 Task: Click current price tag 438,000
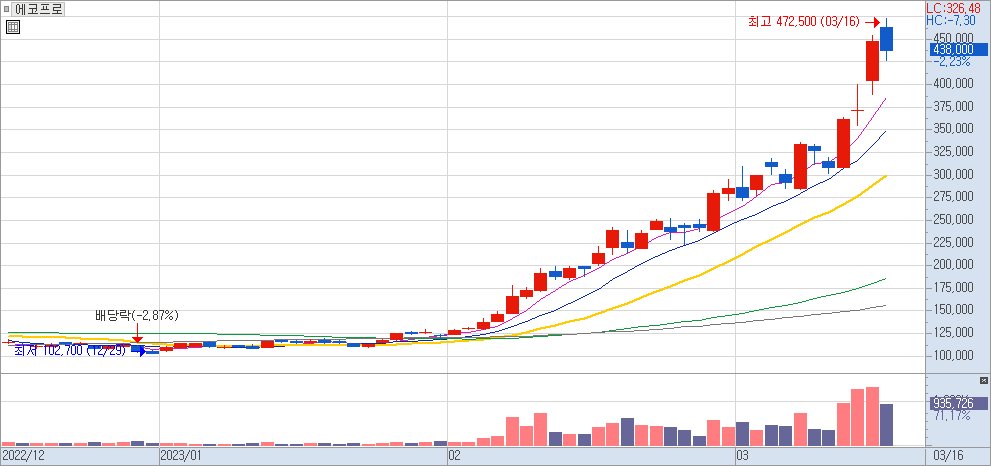[958, 49]
